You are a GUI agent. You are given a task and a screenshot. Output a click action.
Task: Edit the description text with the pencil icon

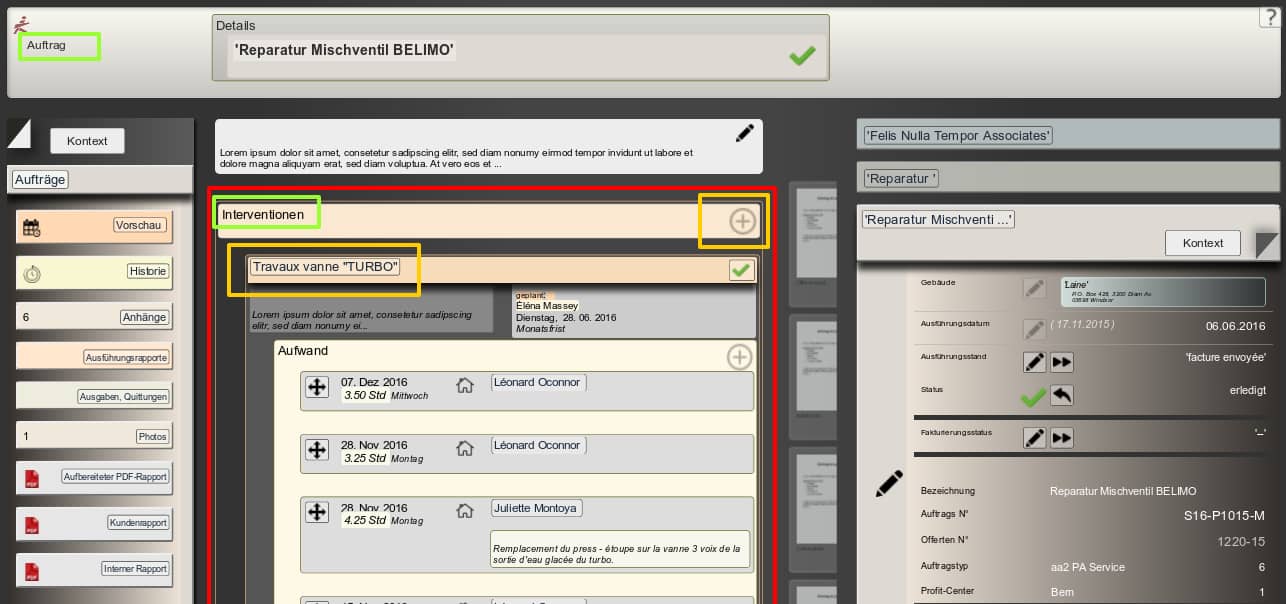[744, 133]
